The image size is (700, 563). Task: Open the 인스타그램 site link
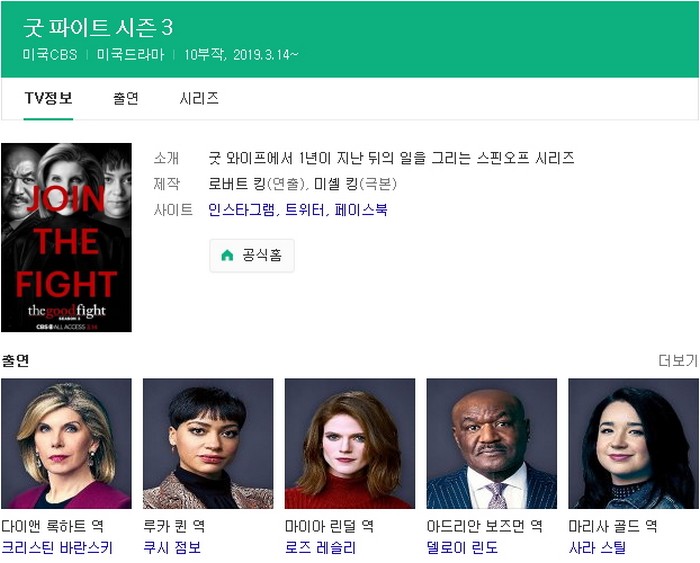pyautogui.click(x=242, y=209)
